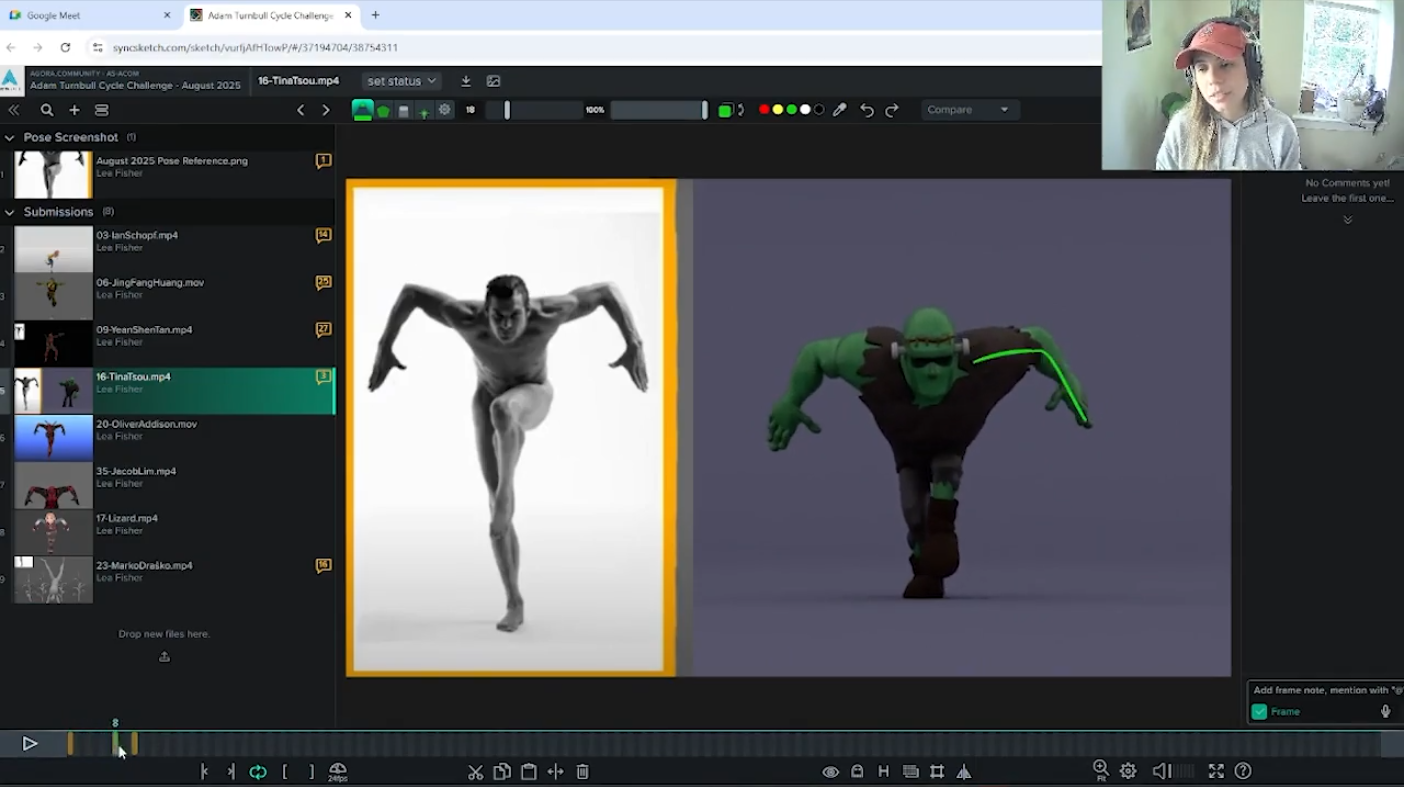Select the arrow drawing tool
1404x787 pixels.
[x=424, y=111]
